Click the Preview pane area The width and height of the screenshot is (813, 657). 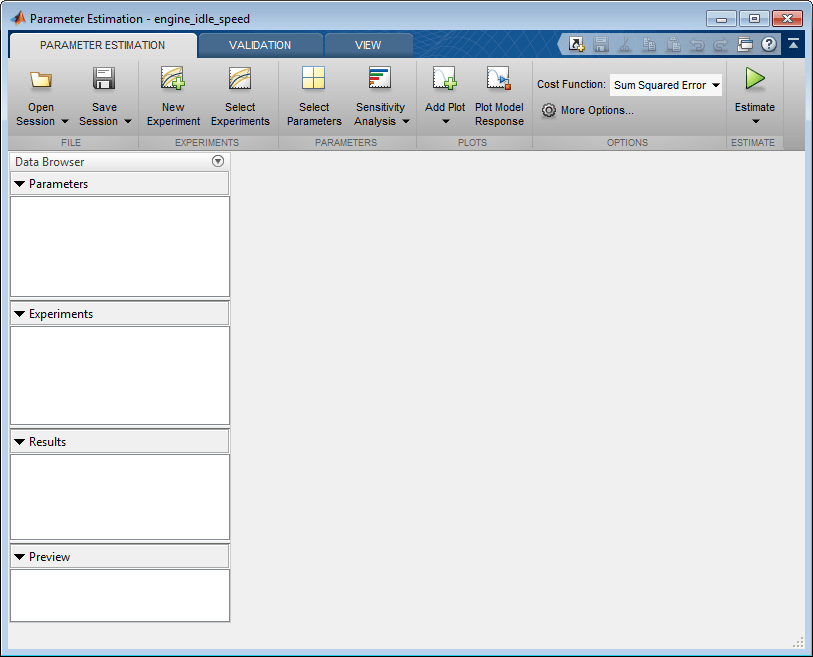point(120,595)
